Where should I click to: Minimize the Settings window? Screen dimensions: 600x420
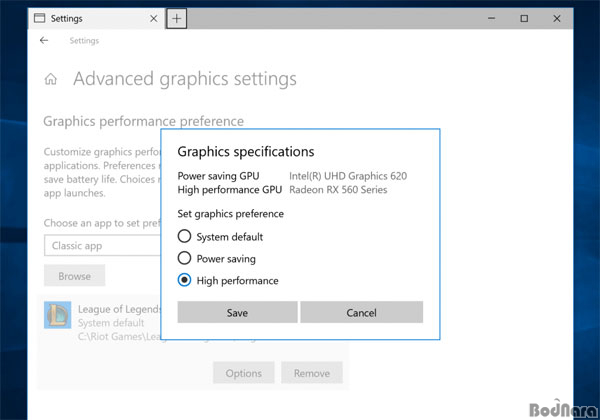pos(491,18)
